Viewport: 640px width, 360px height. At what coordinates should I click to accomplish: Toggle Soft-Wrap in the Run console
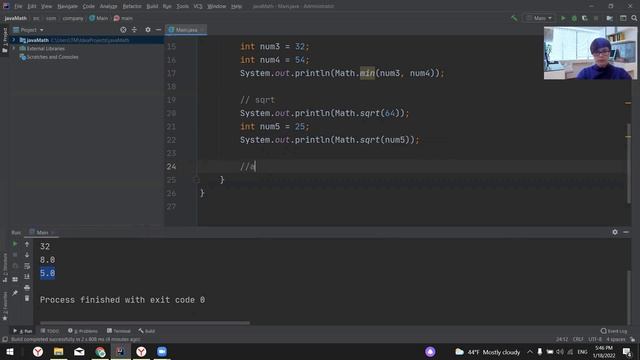pyautogui.click(x=27, y=266)
